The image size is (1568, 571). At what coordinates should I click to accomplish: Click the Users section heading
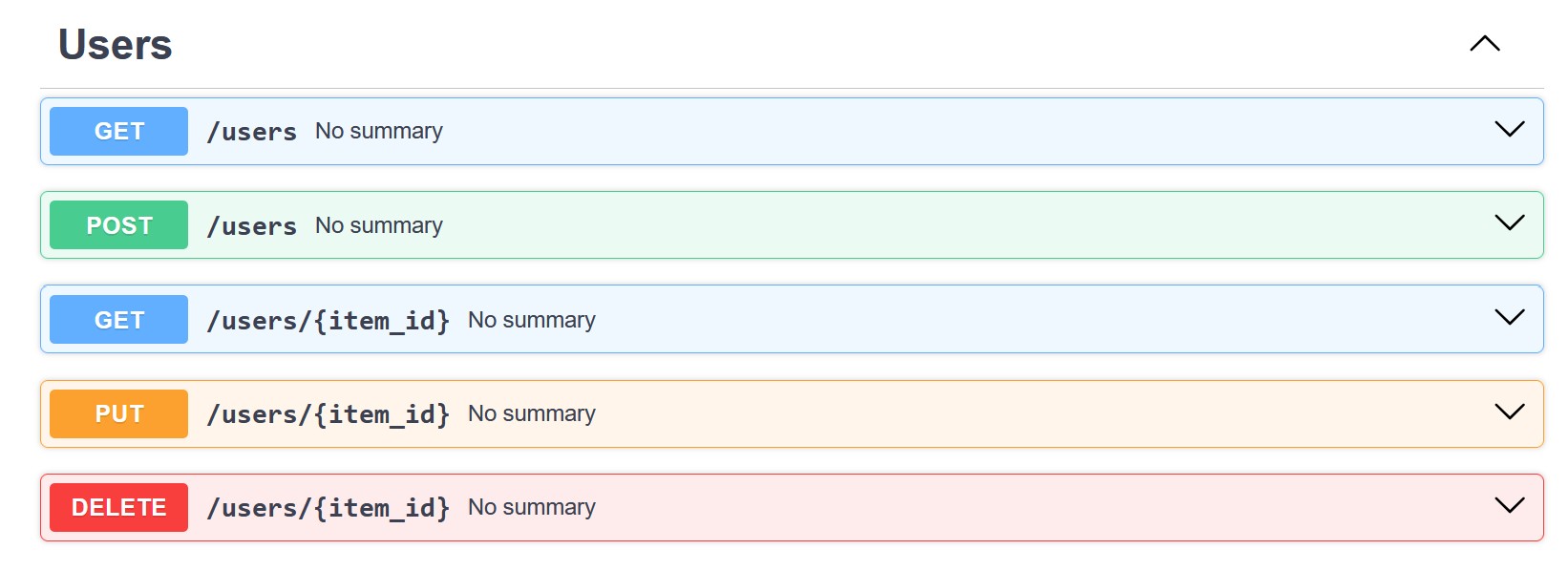pyautogui.click(x=114, y=43)
